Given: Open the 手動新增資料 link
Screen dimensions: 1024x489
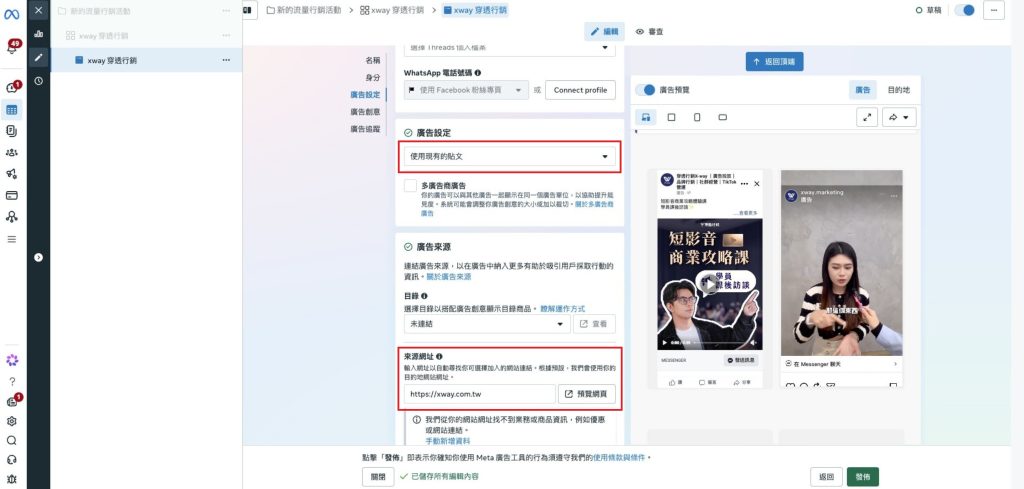Looking at the screenshot, I should click(447, 441).
